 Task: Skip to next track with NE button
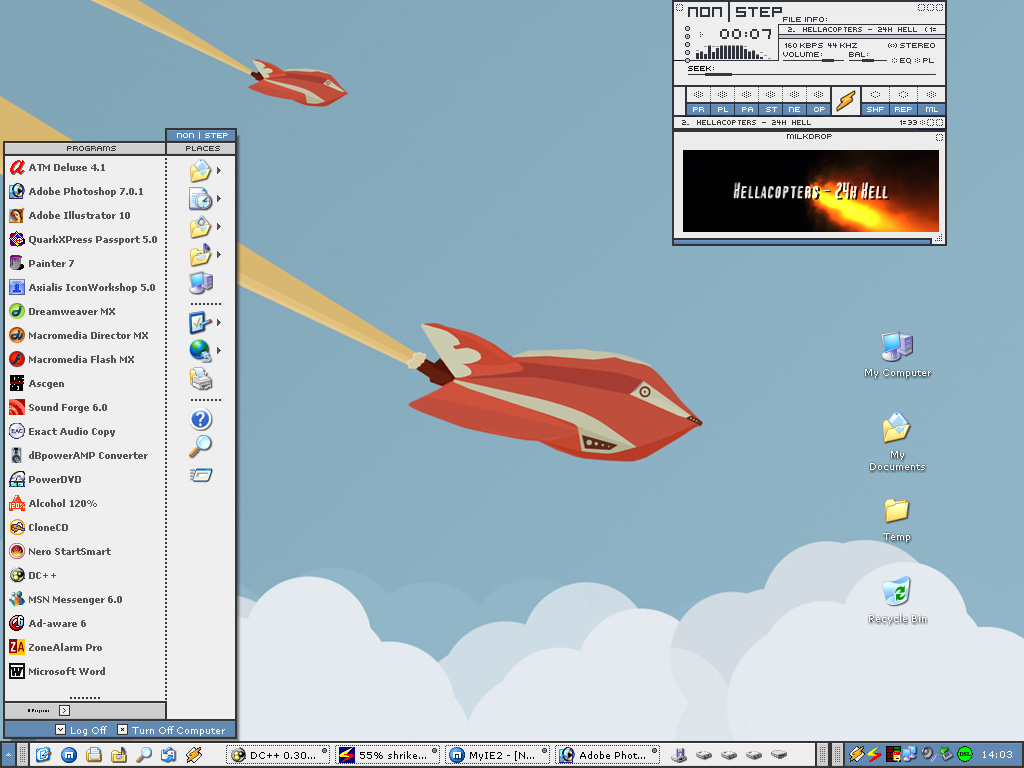[x=794, y=101]
